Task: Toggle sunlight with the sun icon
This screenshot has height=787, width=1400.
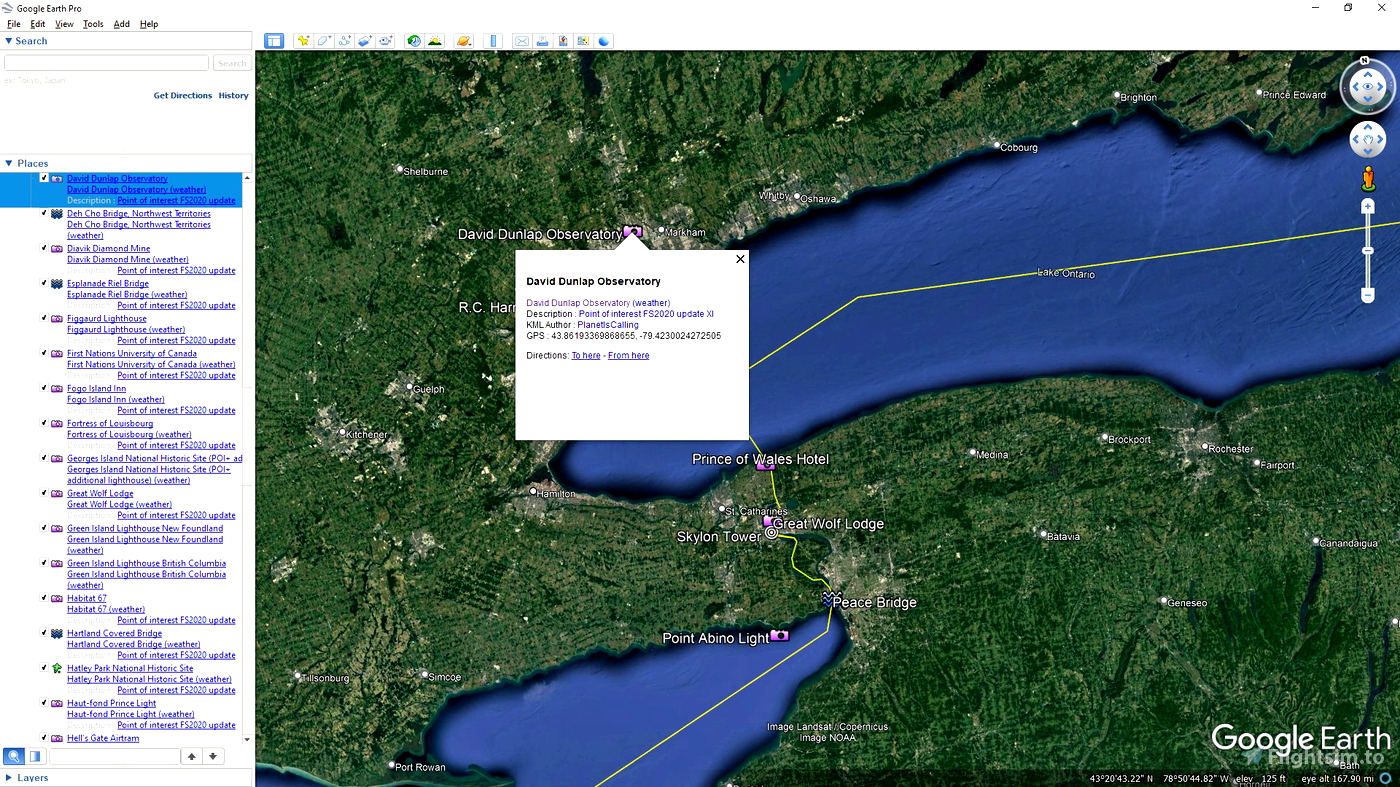Action: 434,40
